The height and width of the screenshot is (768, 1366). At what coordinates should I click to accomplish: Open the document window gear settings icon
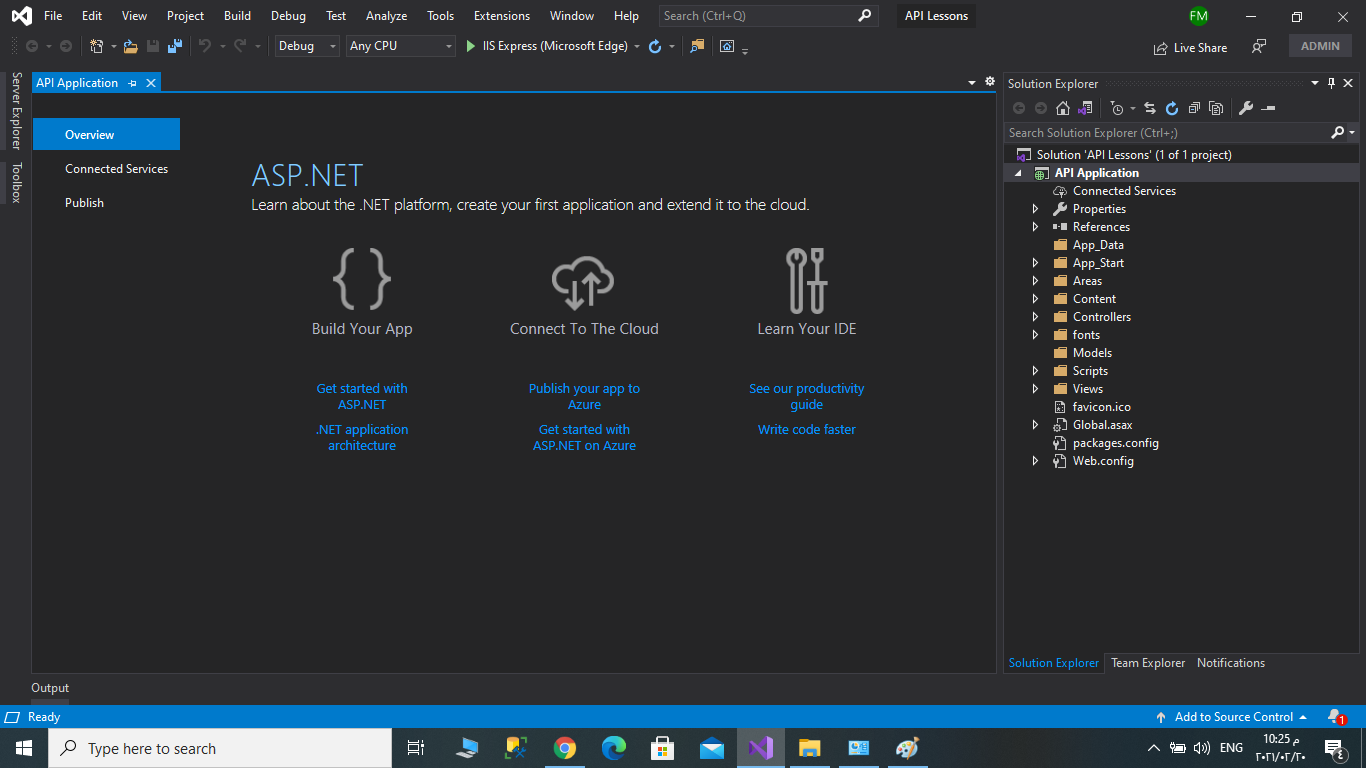[x=990, y=82]
